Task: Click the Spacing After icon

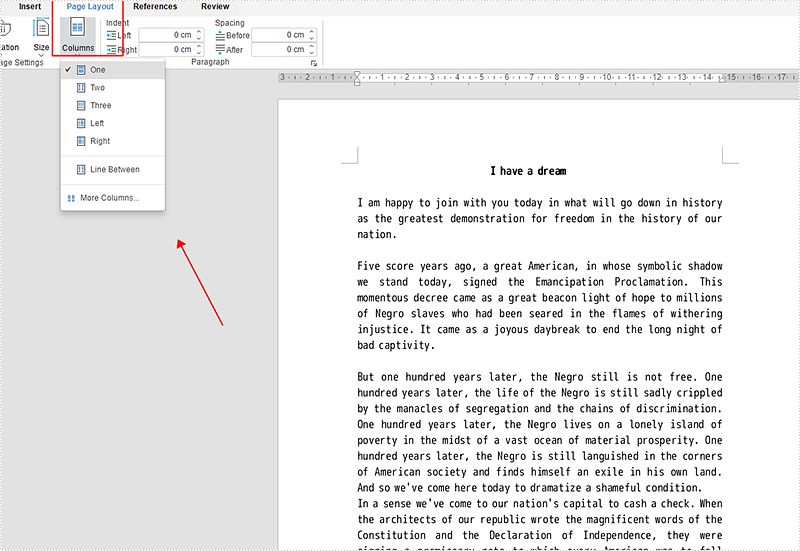Action: pos(220,49)
